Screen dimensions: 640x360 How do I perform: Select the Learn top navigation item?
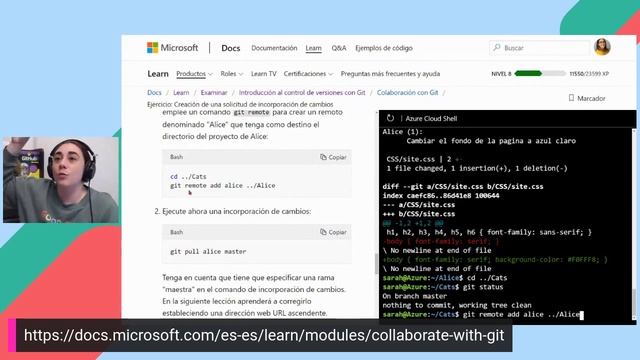313,48
